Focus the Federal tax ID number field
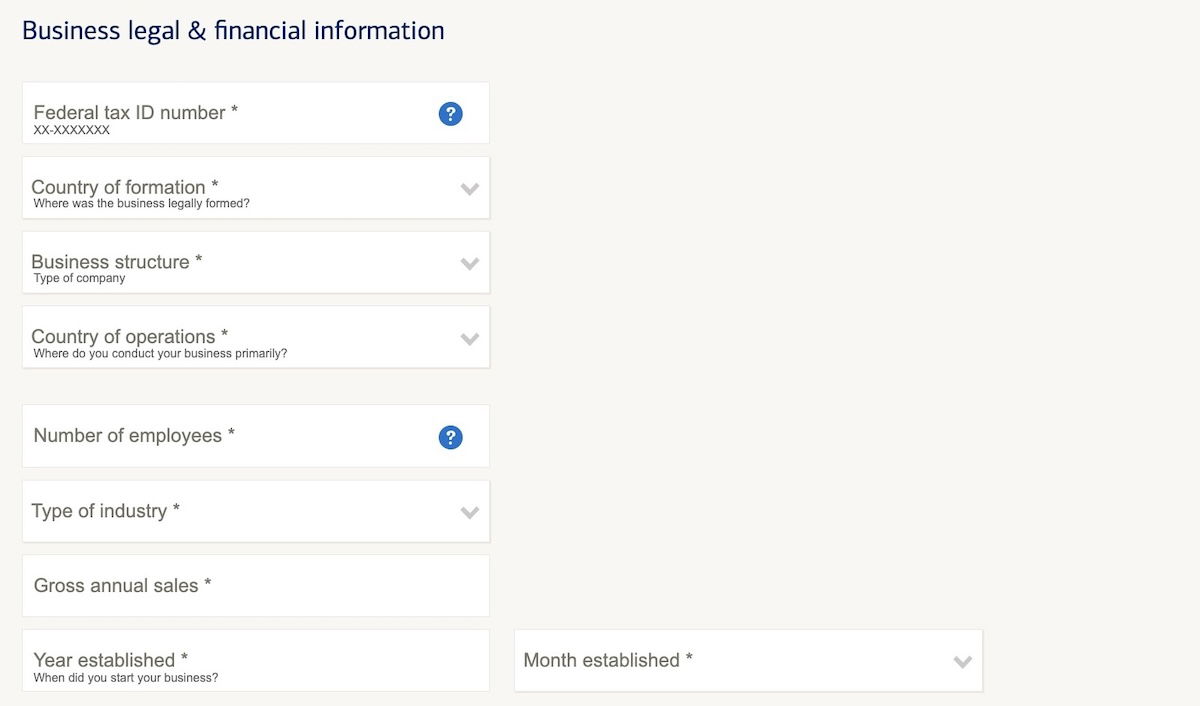This screenshot has height=706, width=1200. pyautogui.click(x=256, y=113)
